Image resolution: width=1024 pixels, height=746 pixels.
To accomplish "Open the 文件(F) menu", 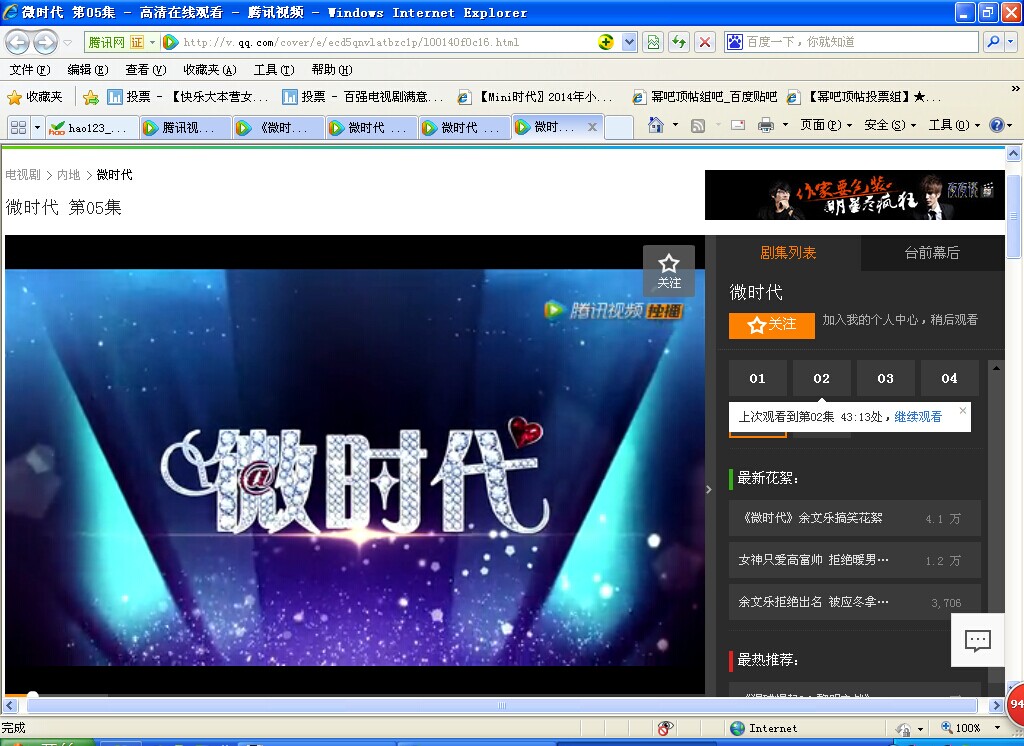I will coord(30,69).
